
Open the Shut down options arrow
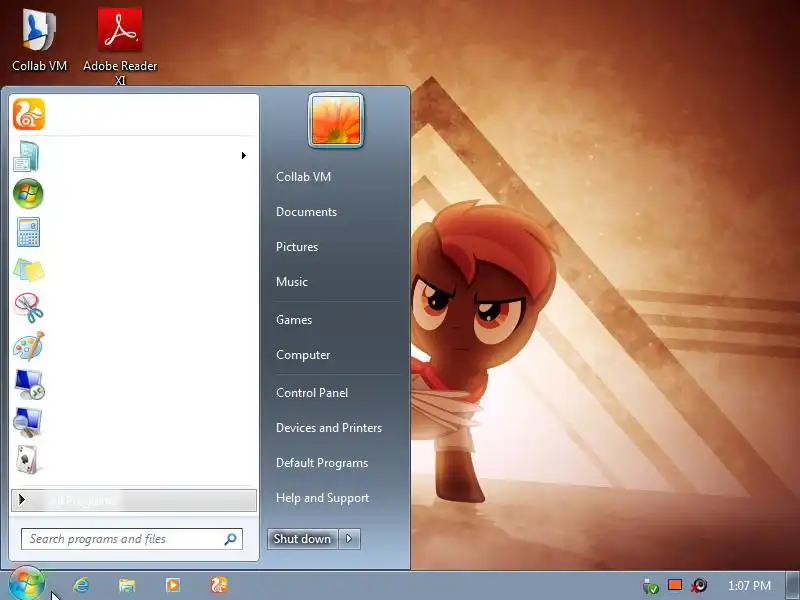pyautogui.click(x=349, y=539)
